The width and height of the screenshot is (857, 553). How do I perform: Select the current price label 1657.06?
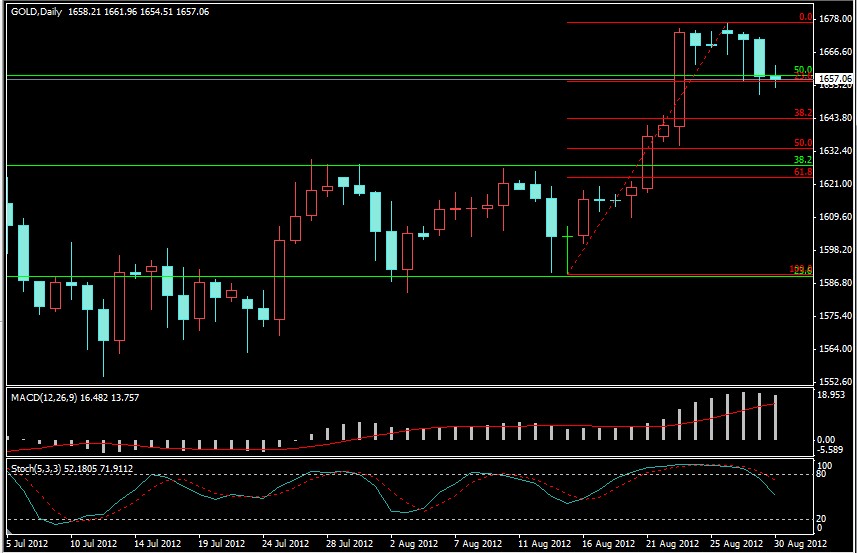836,78
